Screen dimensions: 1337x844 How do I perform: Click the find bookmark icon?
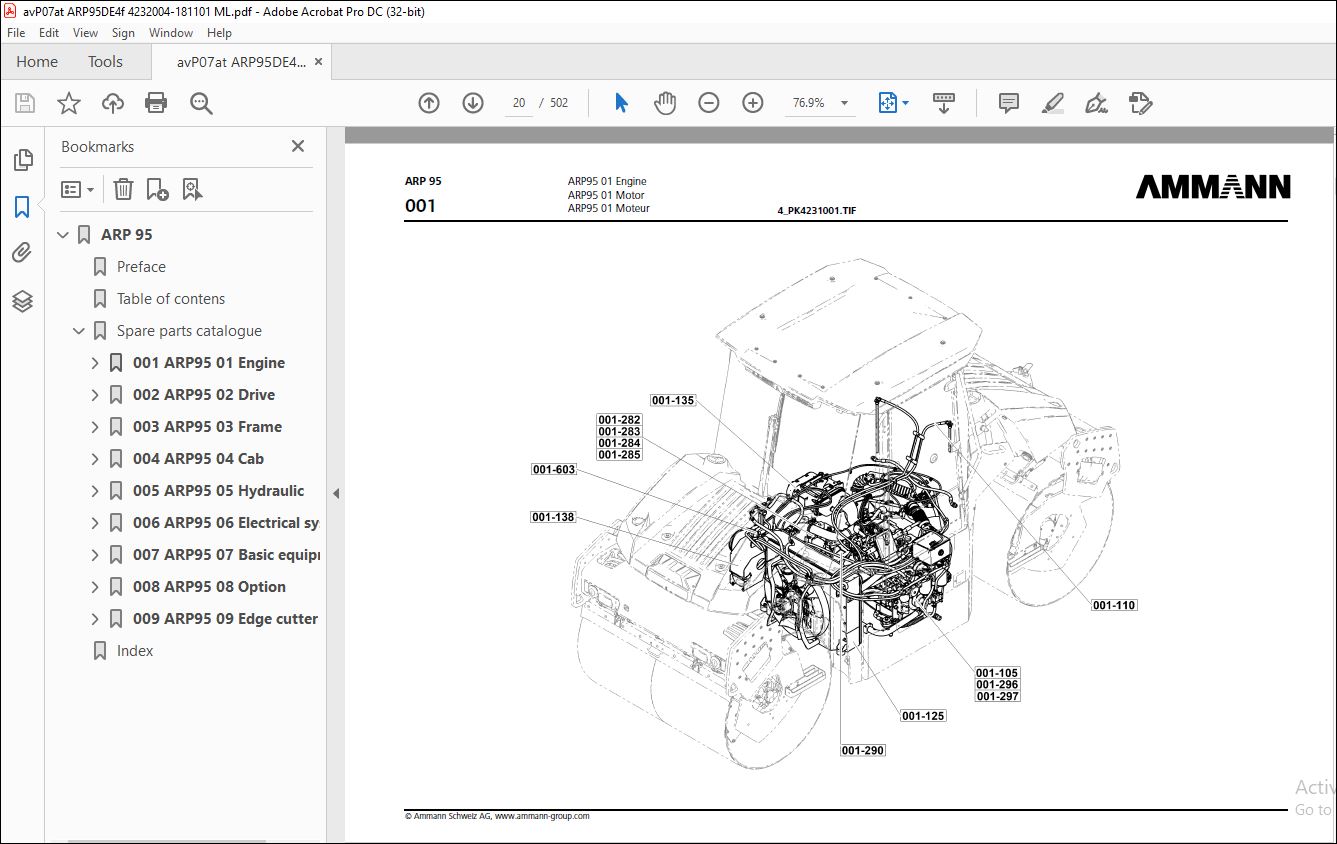pyautogui.click(x=193, y=189)
